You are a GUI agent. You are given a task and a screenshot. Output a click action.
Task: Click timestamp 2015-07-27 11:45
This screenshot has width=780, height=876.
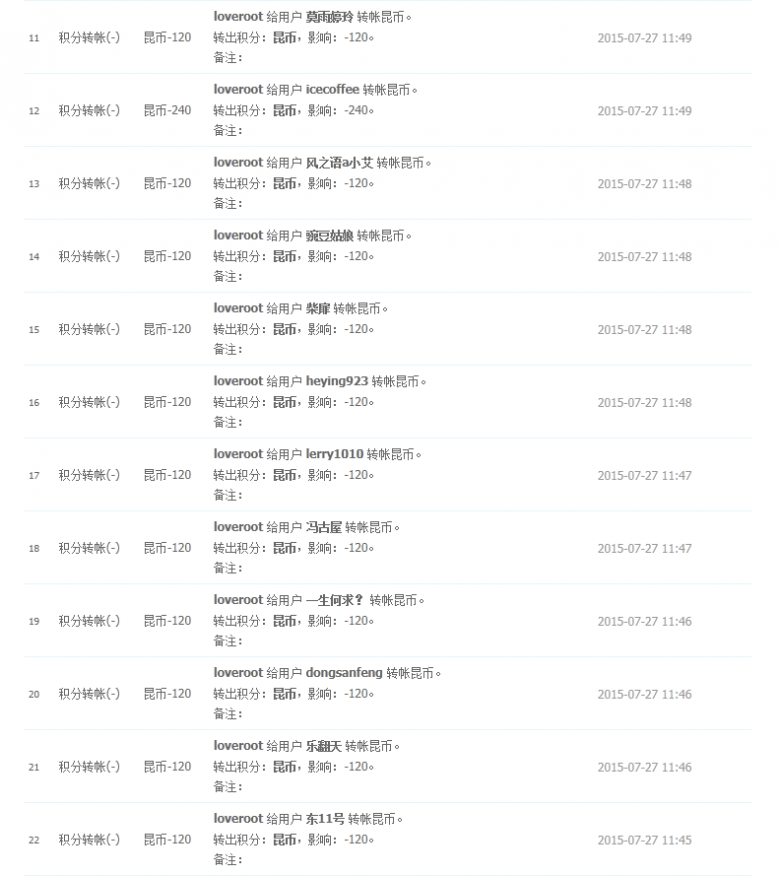tap(645, 840)
